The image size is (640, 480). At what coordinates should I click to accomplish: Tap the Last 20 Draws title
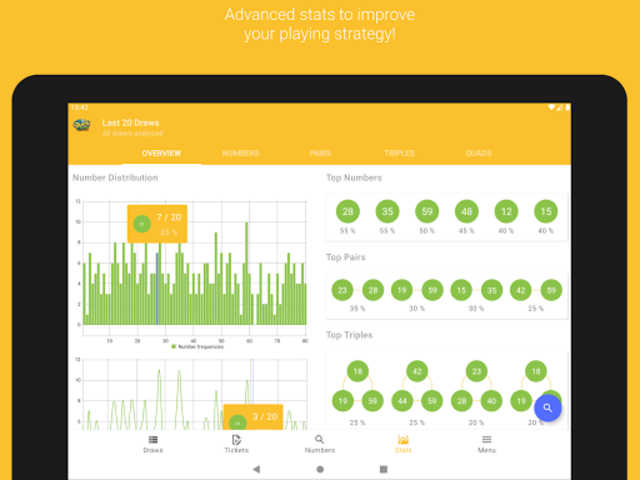click(130, 123)
